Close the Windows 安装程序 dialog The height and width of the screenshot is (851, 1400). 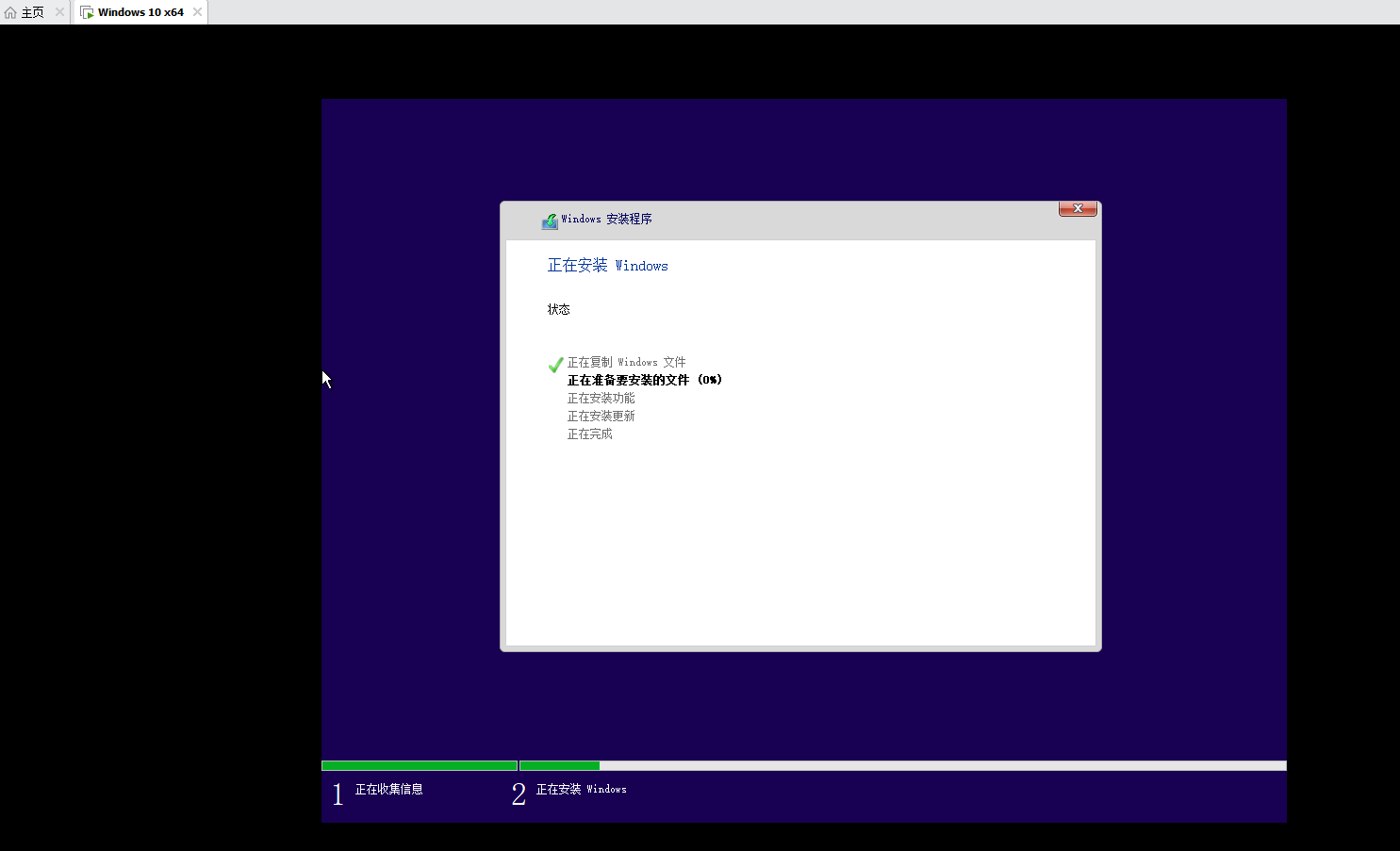1078,208
